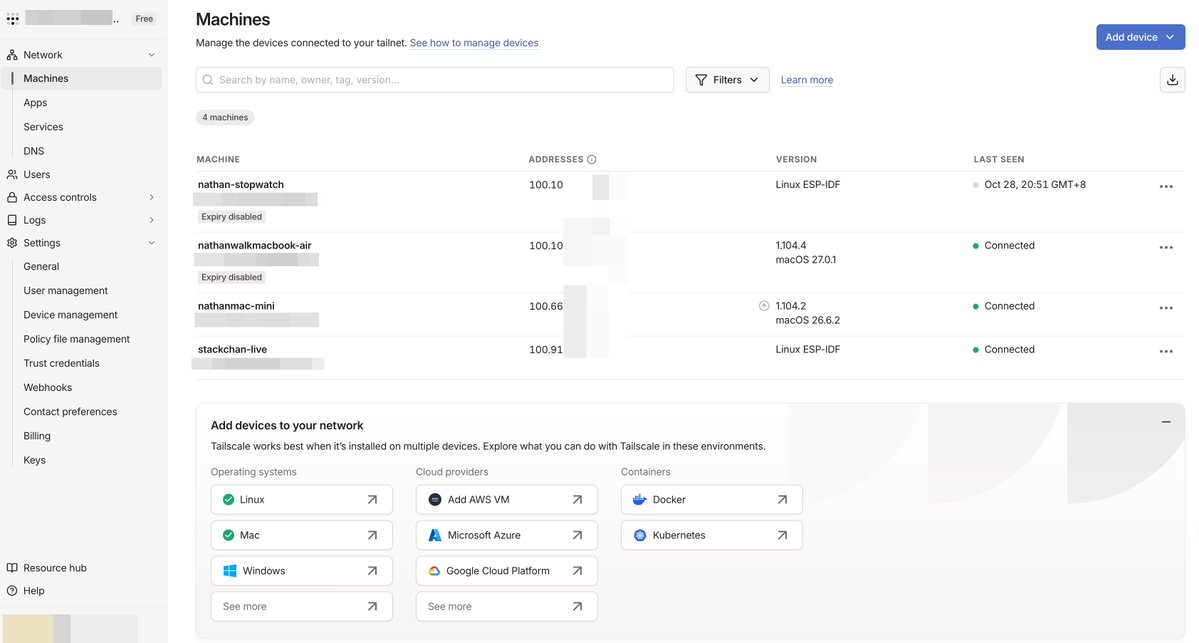This screenshot has width=1199, height=643.
Task: Click See more under Operating systems
Action: [301, 606]
